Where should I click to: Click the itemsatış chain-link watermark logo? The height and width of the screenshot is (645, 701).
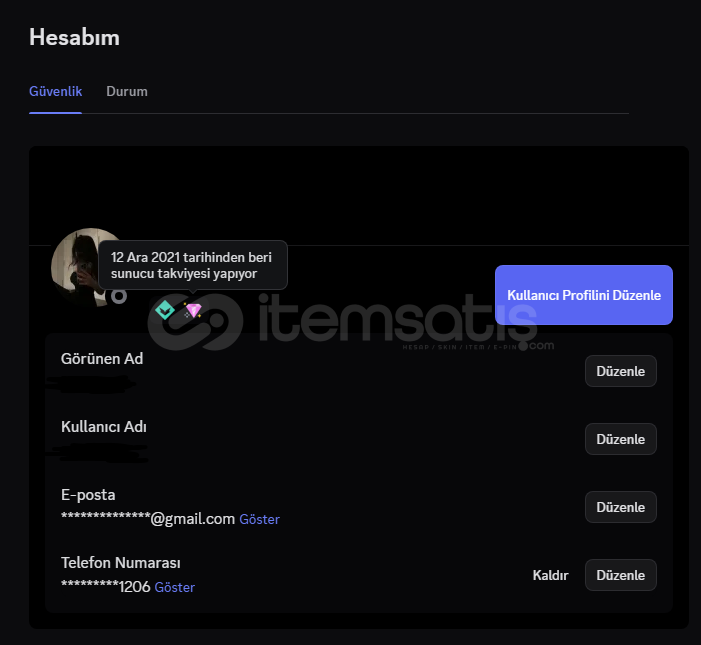coord(195,322)
